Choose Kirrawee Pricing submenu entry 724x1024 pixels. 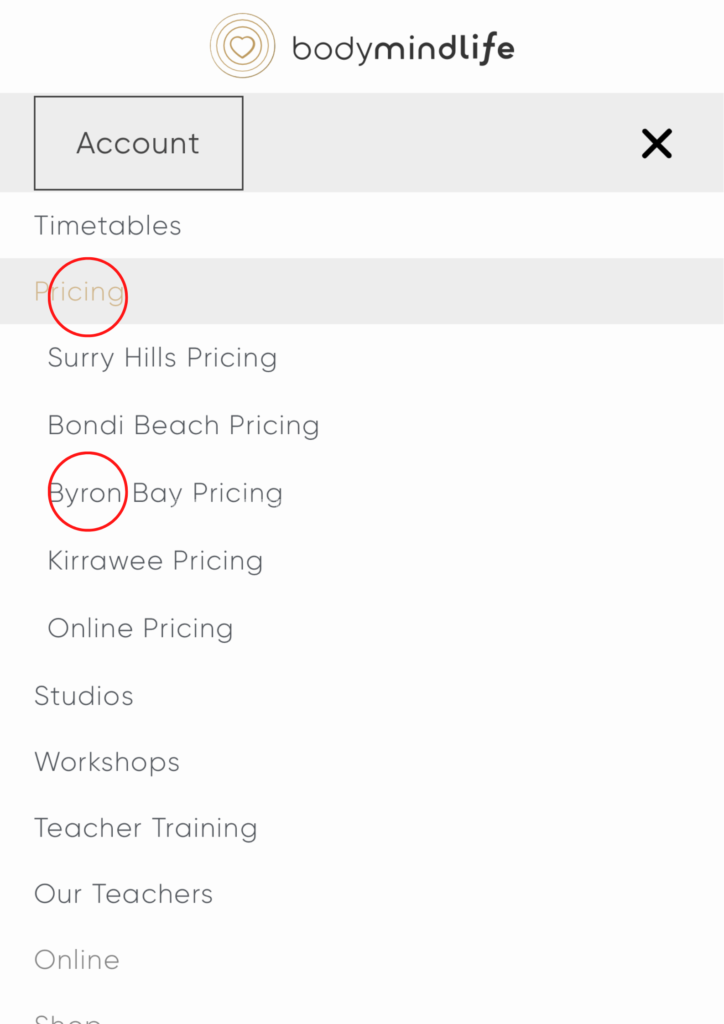tap(155, 561)
